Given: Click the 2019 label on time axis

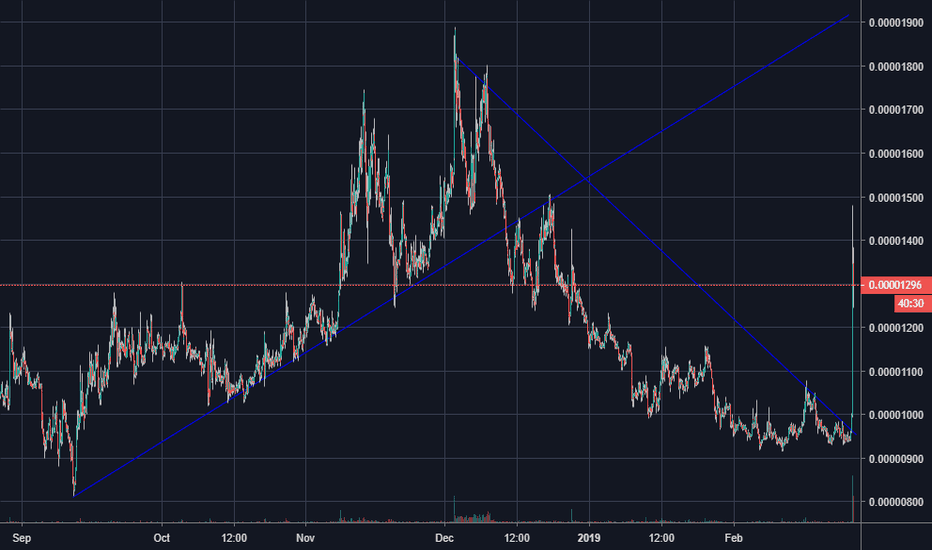Looking at the screenshot, I should click(x=589, y=538).
